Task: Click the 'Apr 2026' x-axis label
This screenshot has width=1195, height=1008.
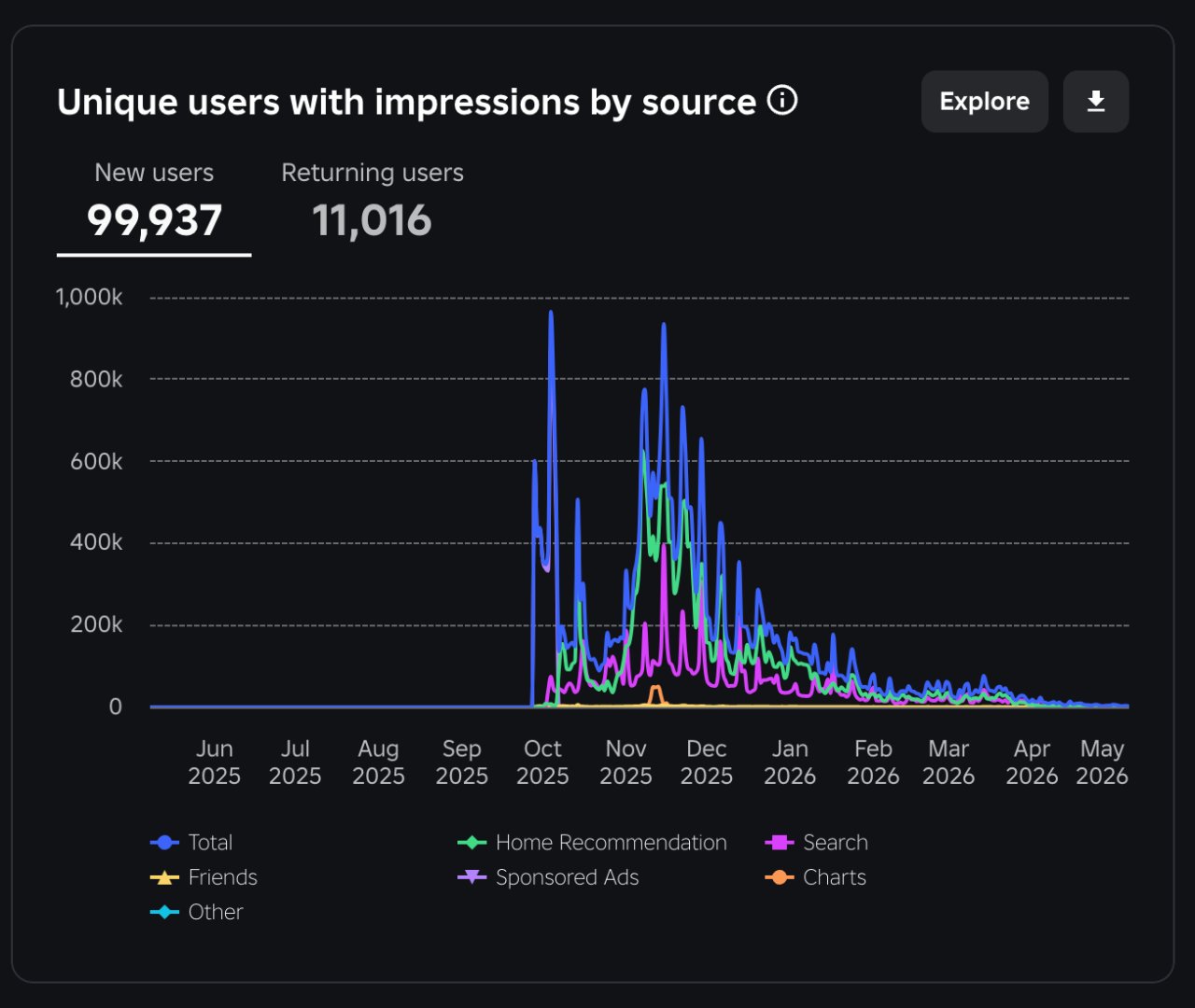Action: tap(1032, 763)
